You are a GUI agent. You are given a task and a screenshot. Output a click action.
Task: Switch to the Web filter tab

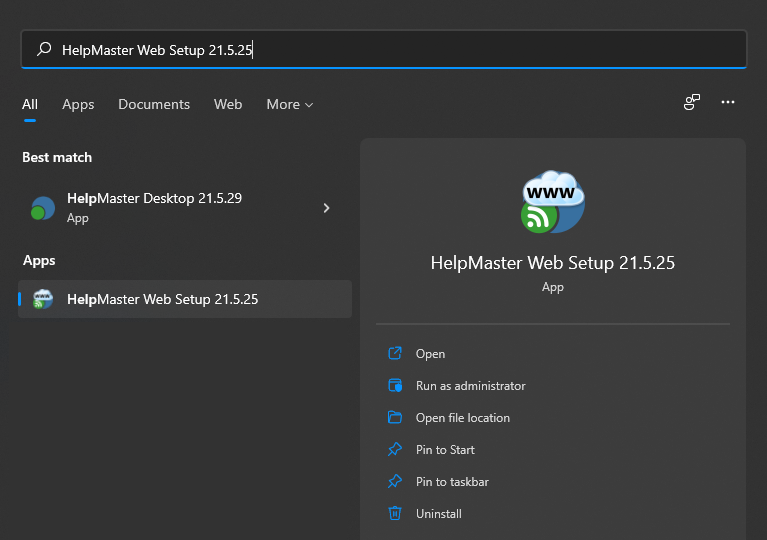tap(228, 104)
